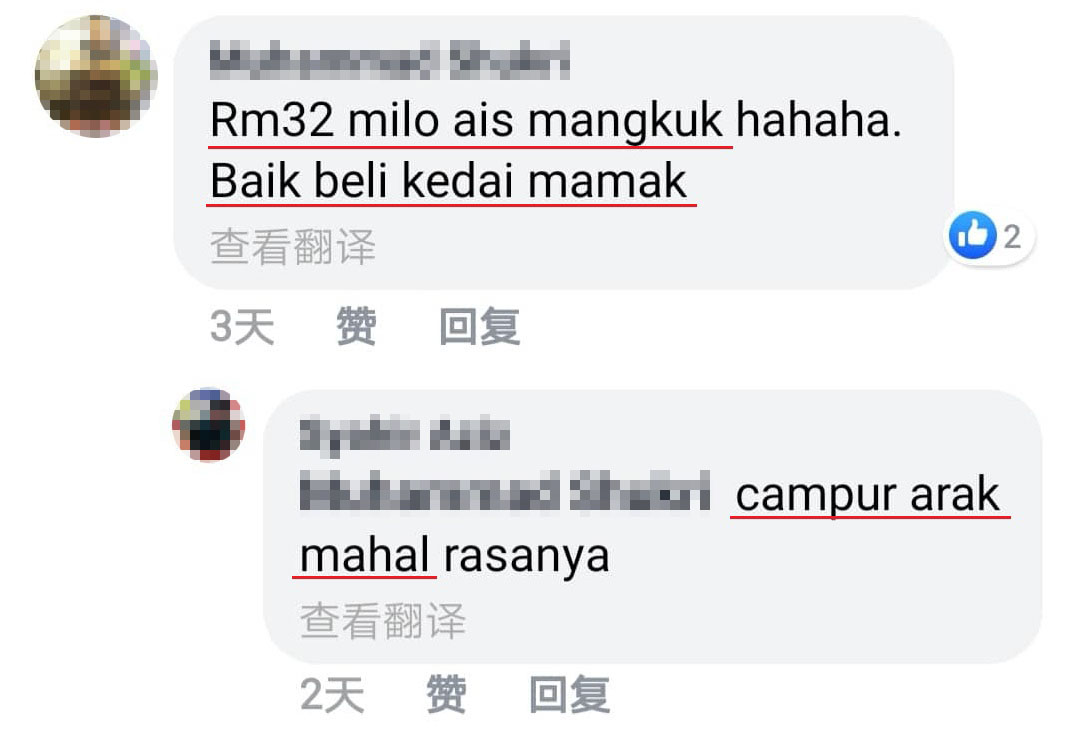The image size is (1079, 739).
Task: Select the campur arak mahal rasanya text
Action: click(650, 525)
